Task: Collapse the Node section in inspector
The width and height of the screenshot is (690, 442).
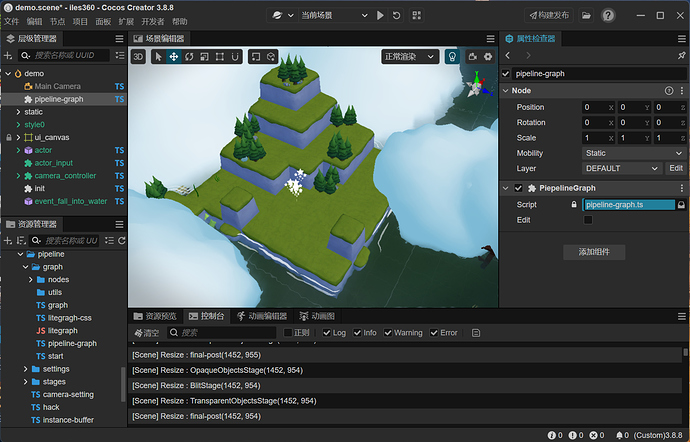Action: [x=505, y=91]
